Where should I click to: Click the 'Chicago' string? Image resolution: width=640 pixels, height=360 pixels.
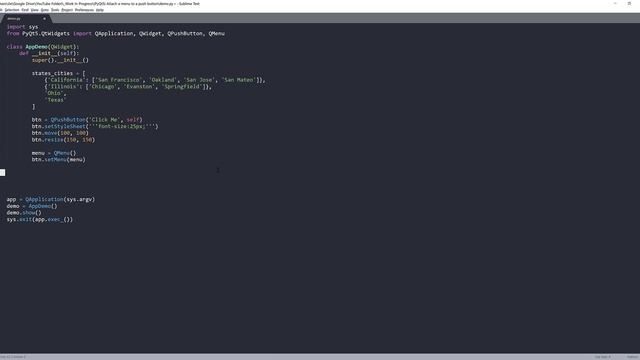(x=103, y=87)
